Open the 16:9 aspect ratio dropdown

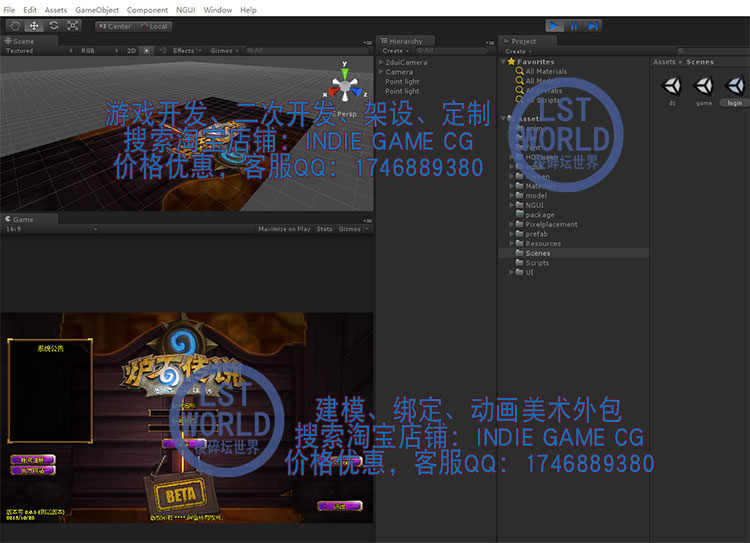point(51,229)
